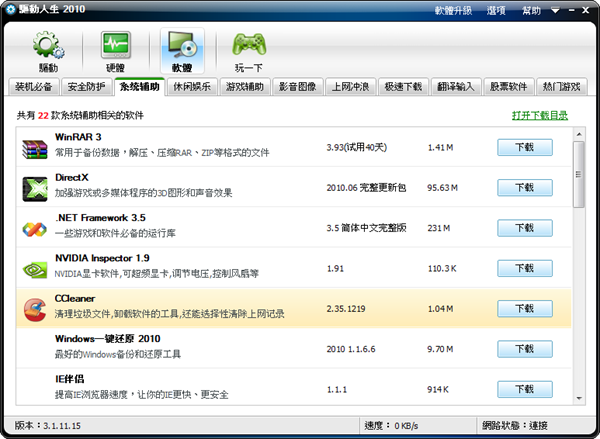600x439 pixels.
Task: Switch to the 游戏辅助 tab
Action: click(245, 87)
